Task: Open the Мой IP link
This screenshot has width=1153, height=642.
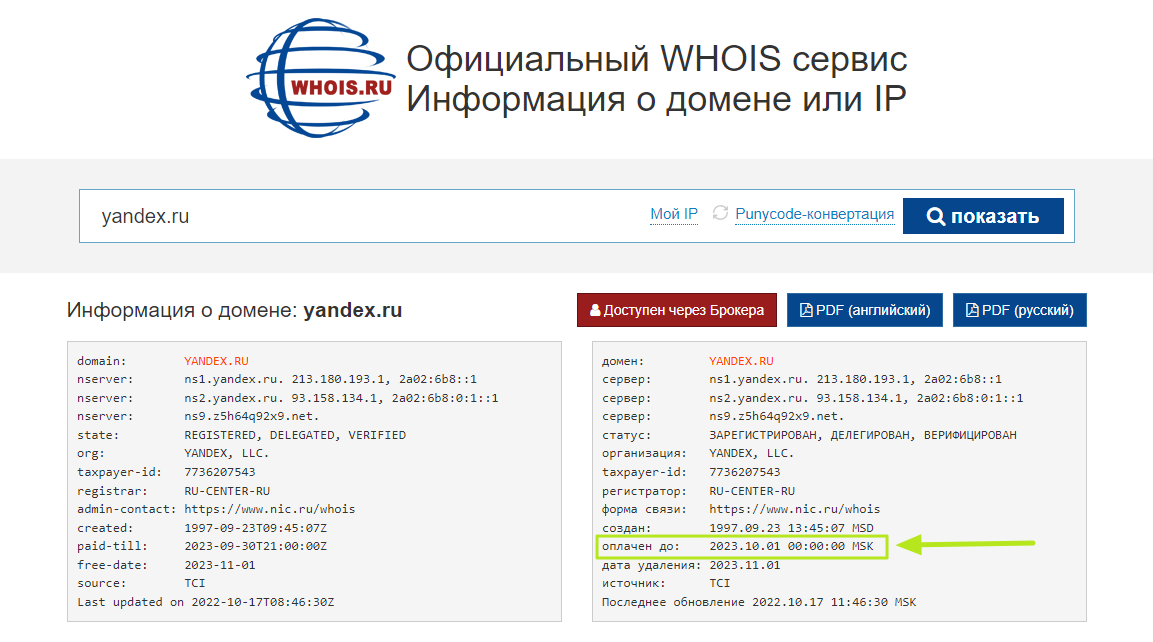Action: 674,214
